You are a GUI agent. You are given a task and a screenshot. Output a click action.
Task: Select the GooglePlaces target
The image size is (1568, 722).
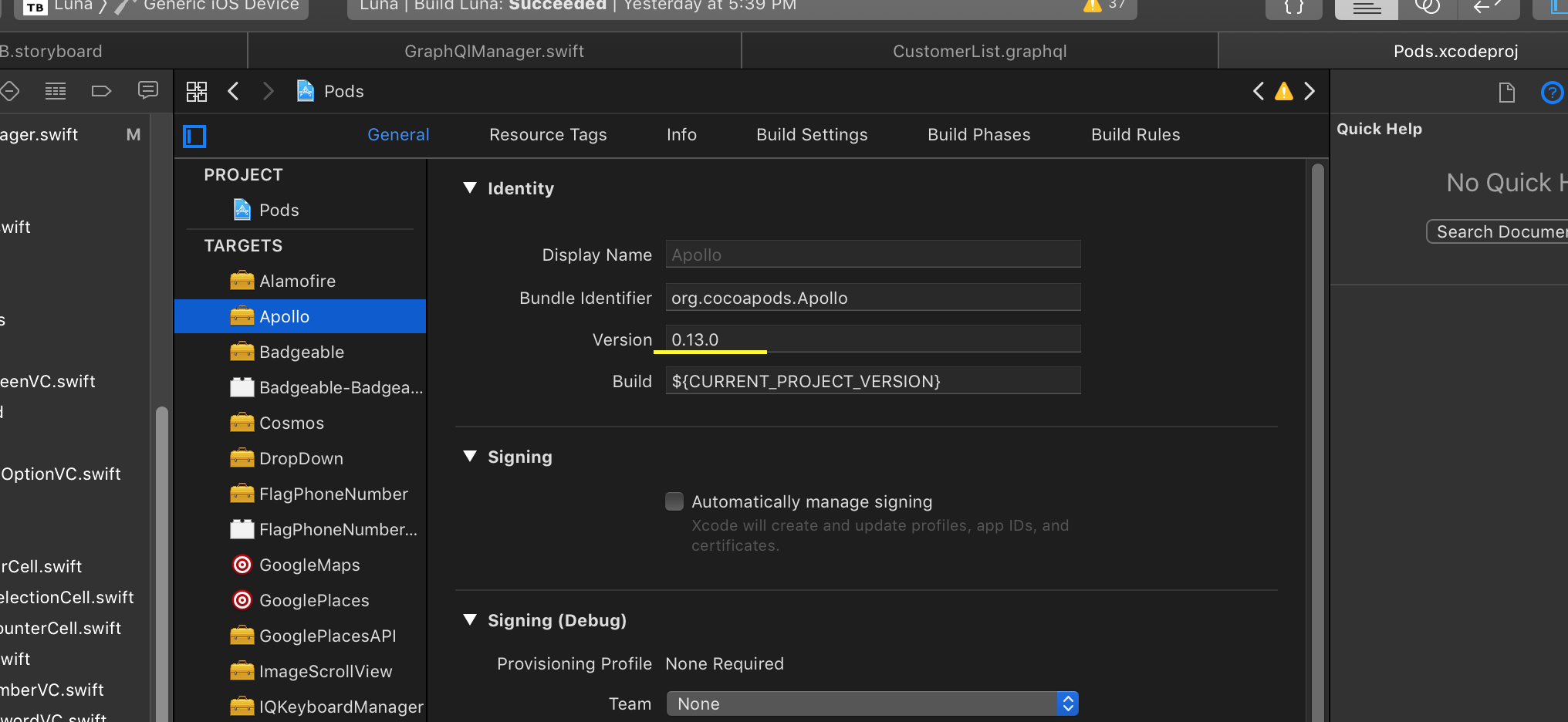pyautogui.click(x=300, y=600)
